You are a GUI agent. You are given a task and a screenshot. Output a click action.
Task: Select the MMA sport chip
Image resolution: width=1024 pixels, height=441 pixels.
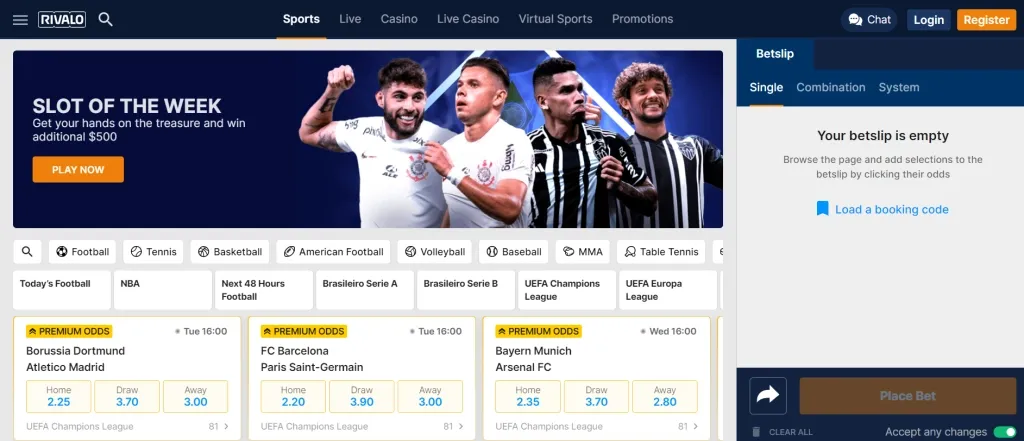tap(583, 252)
